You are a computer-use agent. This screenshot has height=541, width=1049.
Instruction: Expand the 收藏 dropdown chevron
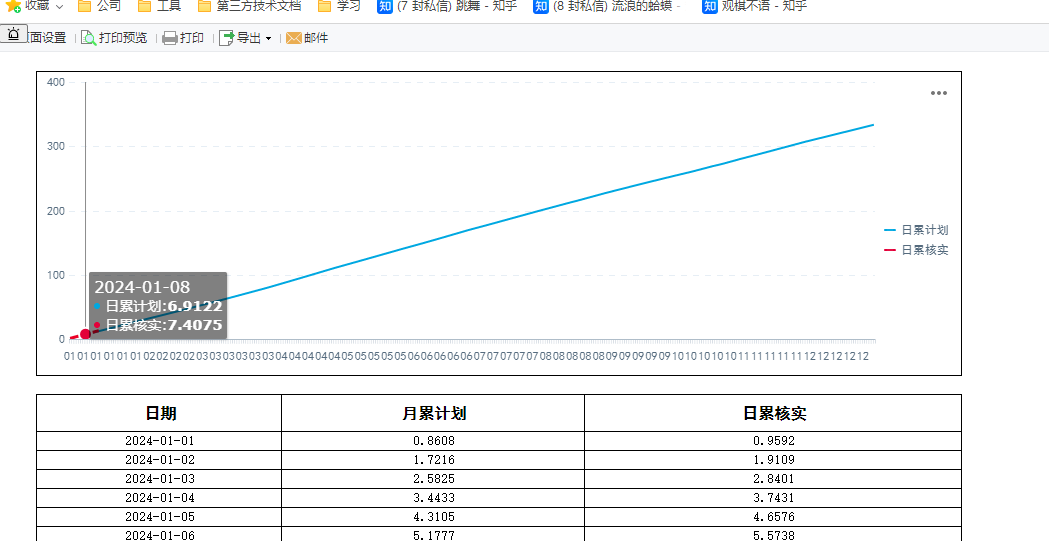[x=60, y=7]
